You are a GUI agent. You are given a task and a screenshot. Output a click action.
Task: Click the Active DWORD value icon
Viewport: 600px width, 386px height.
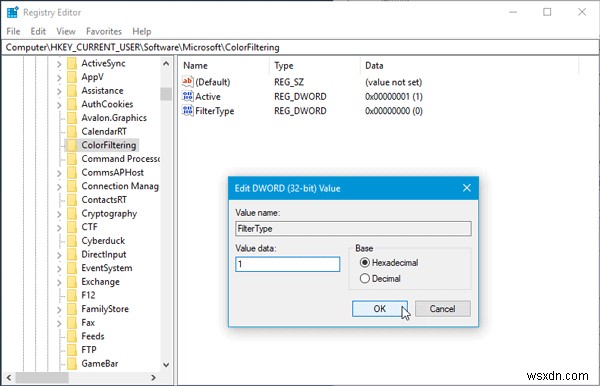[x=188, y=96]
